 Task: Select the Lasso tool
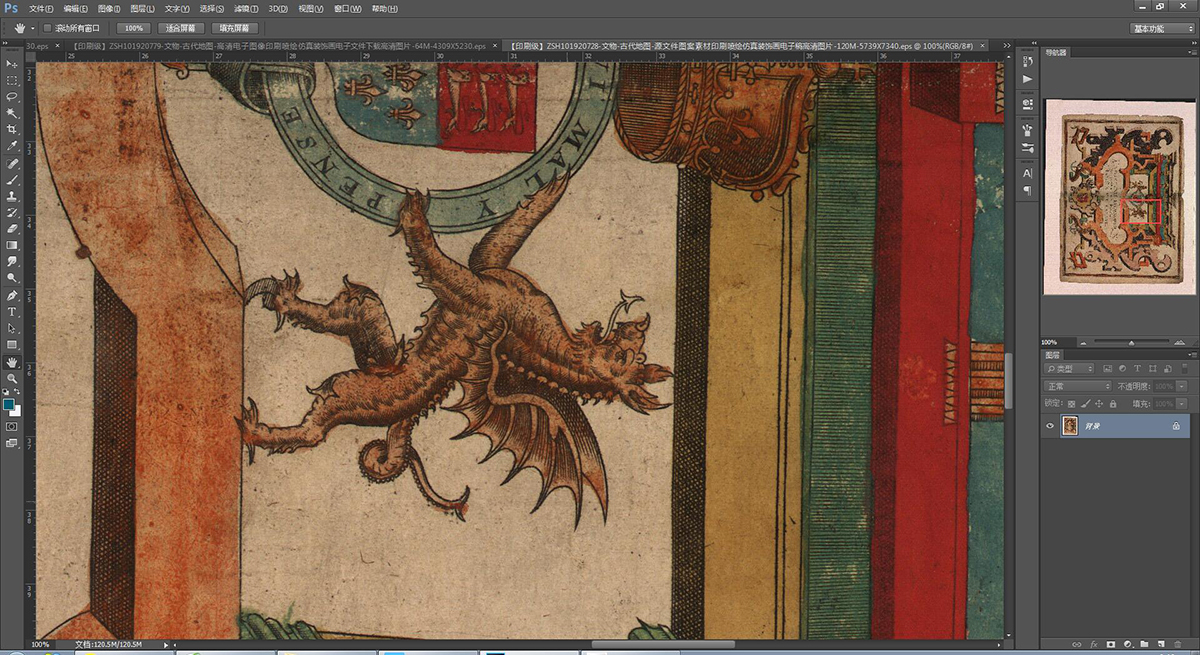pos(14,96)
